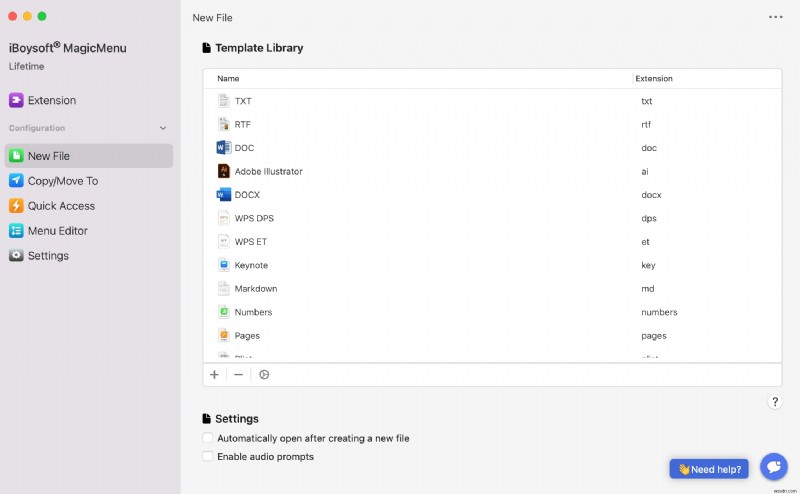Click the WPS ET file icon
This screenshot has width=800, height=494.
pyautogui.click(x=223, y=242)
